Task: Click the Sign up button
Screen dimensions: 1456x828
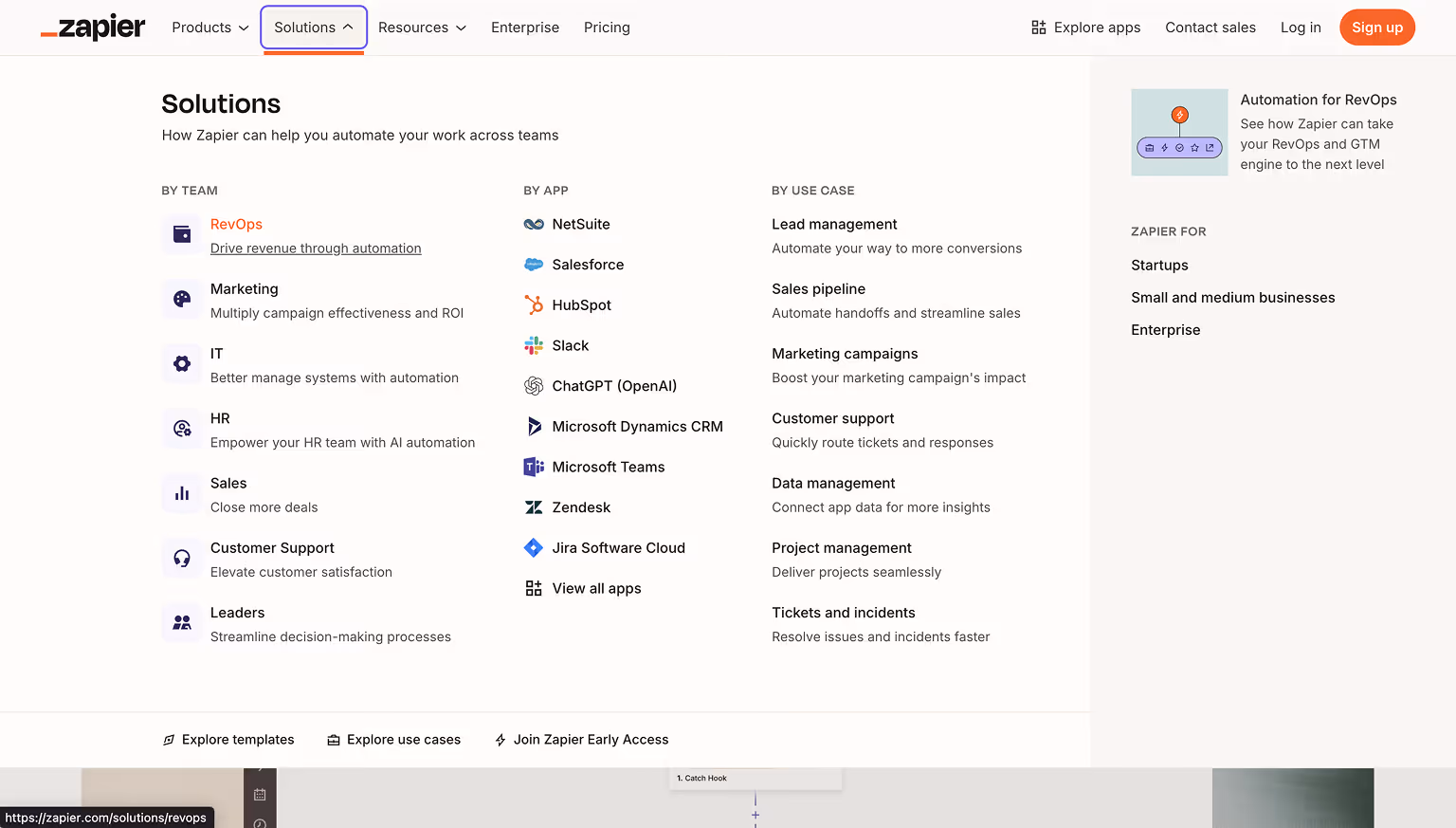Action: [x=1376, y=28]
